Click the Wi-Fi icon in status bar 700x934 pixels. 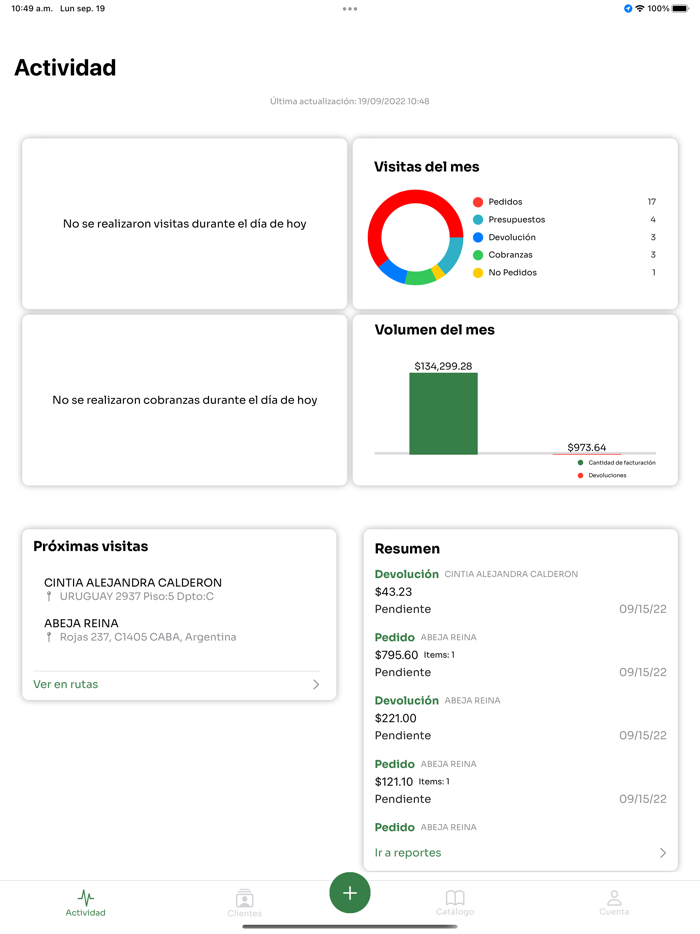pyautogui.click(x=640, y=8)
